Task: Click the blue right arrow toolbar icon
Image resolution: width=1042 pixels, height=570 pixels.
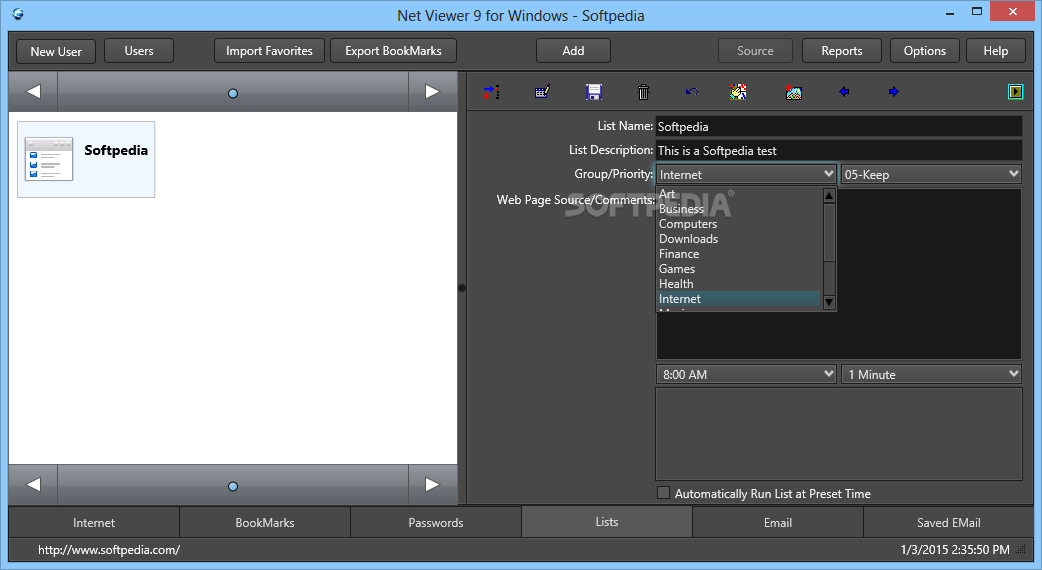Action: pyautogui.click(x=894, y=92)
